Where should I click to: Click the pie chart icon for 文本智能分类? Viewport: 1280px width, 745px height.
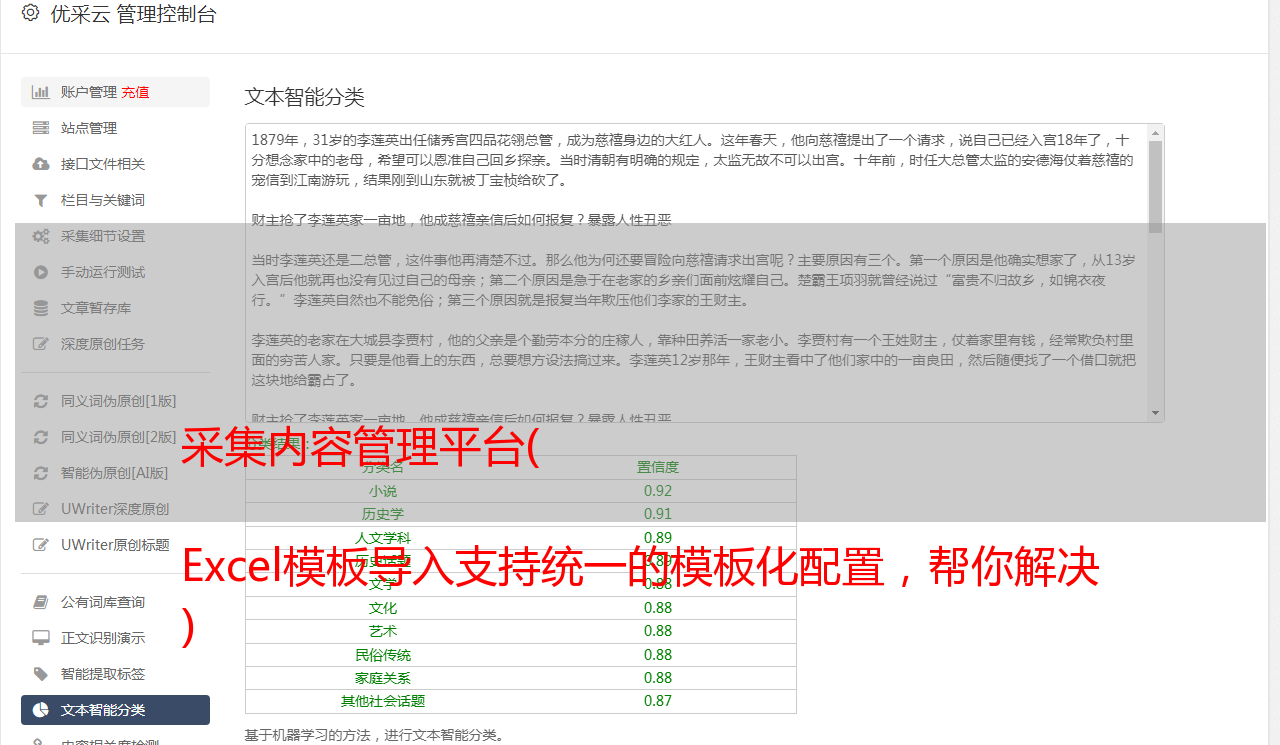pyautogui.click(x=41, y=710)
